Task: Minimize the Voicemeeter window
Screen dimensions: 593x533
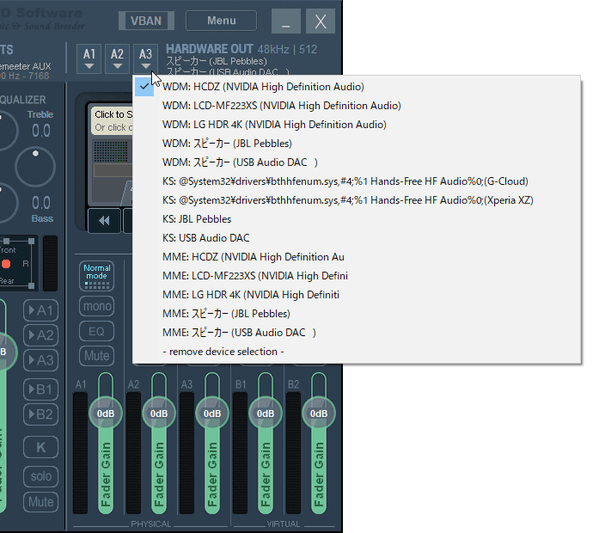Action: [286, 21]
